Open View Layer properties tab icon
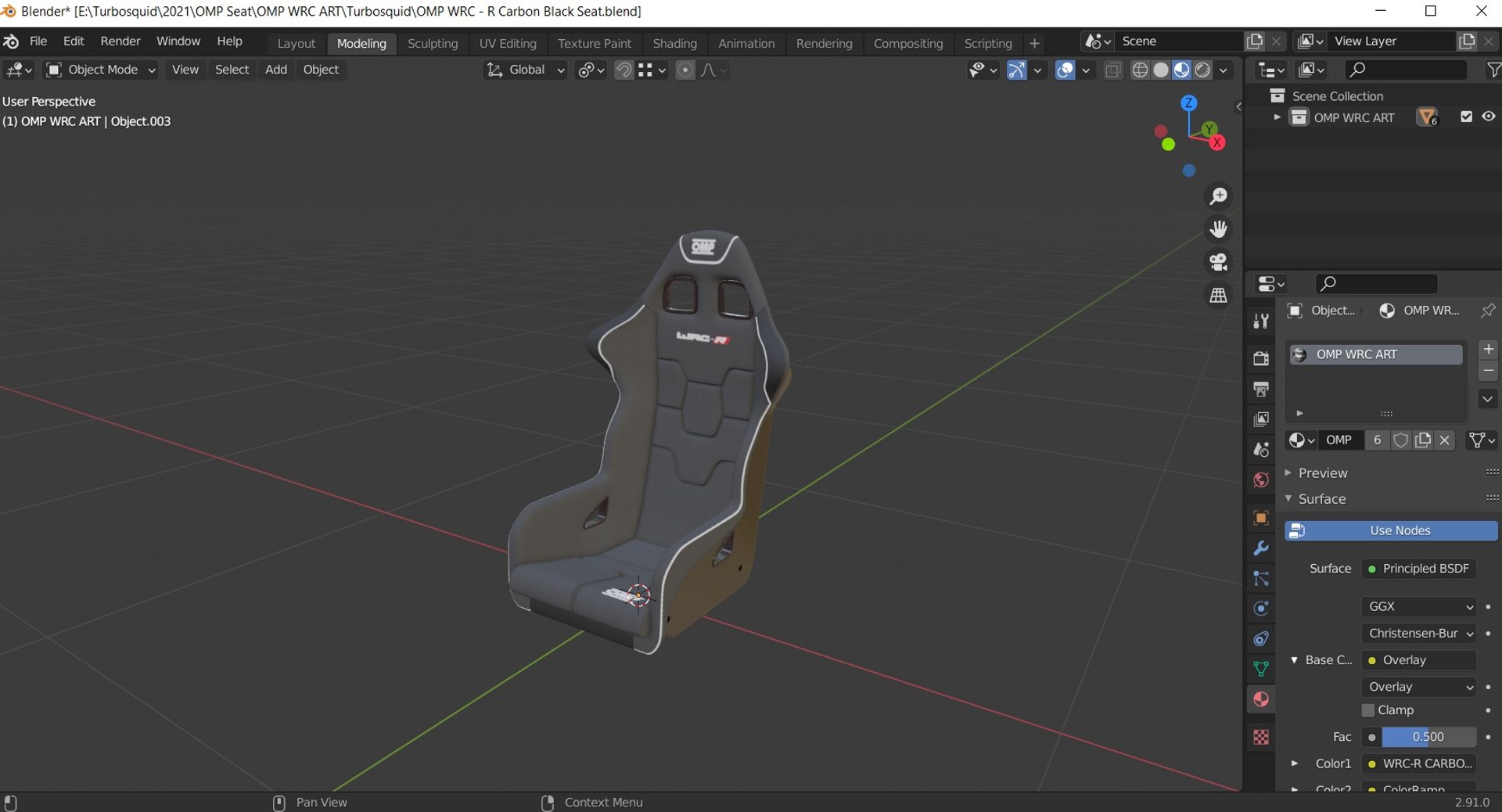Image resolution: width=1502 pixels, height=812 pixels. coord(1261,419)
